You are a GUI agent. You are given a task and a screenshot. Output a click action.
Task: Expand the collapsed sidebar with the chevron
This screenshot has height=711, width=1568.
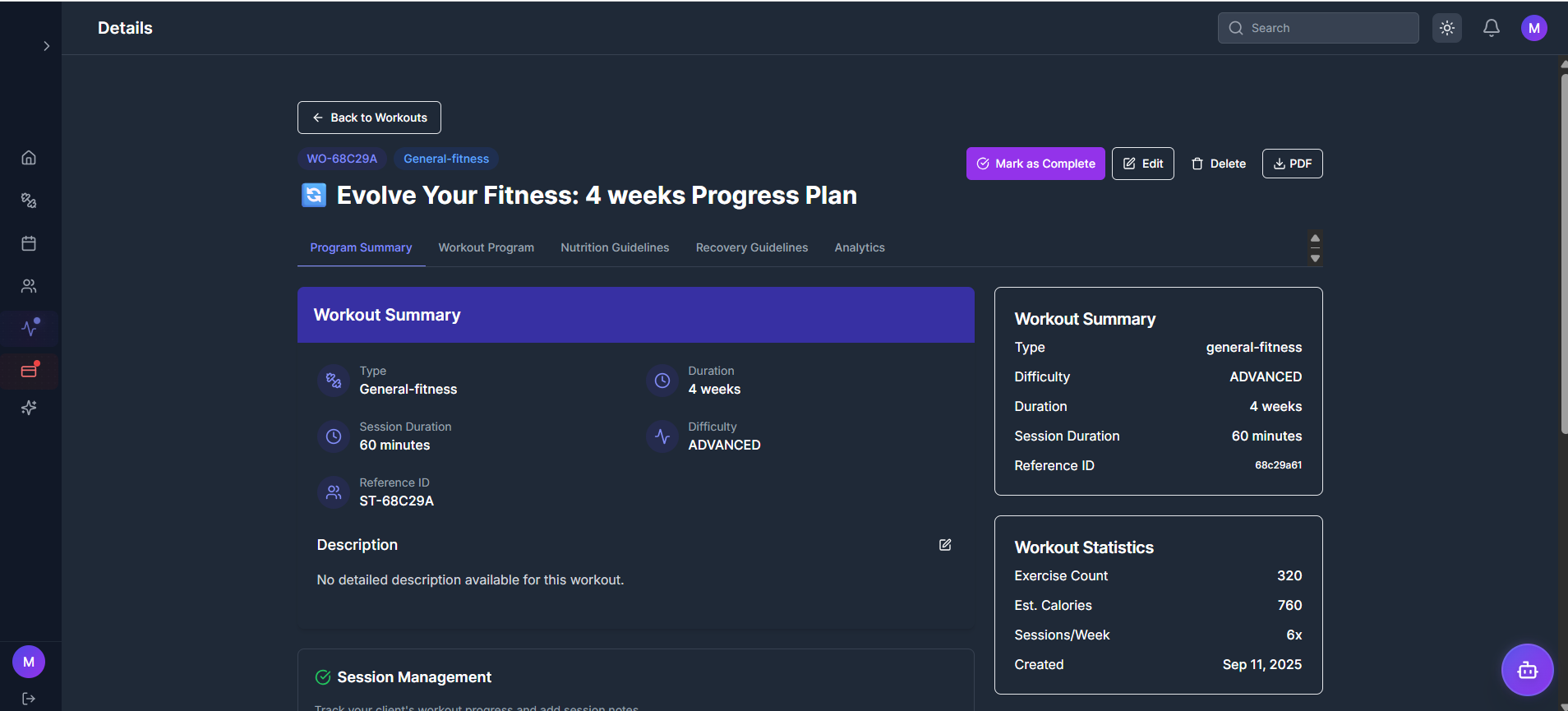(47, 46)
